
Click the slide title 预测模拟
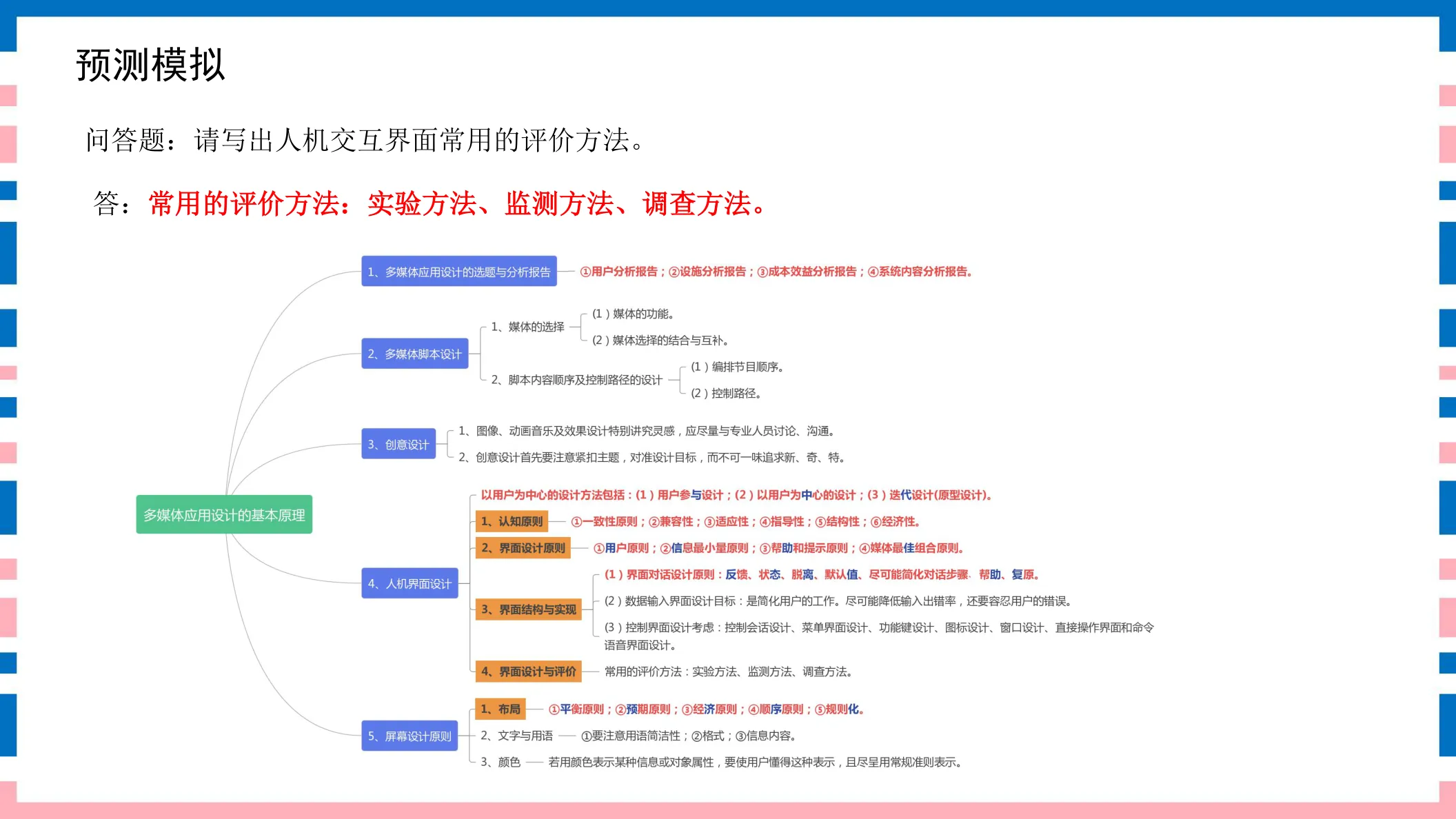pos(150,65)
